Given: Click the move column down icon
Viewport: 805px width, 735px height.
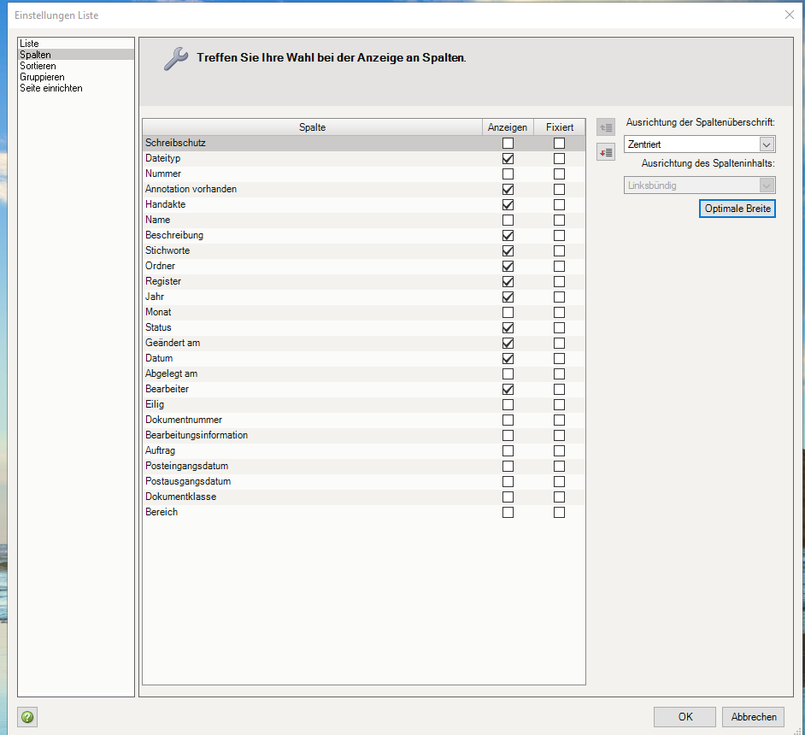Looking at the screenshot, I should 606,152.
